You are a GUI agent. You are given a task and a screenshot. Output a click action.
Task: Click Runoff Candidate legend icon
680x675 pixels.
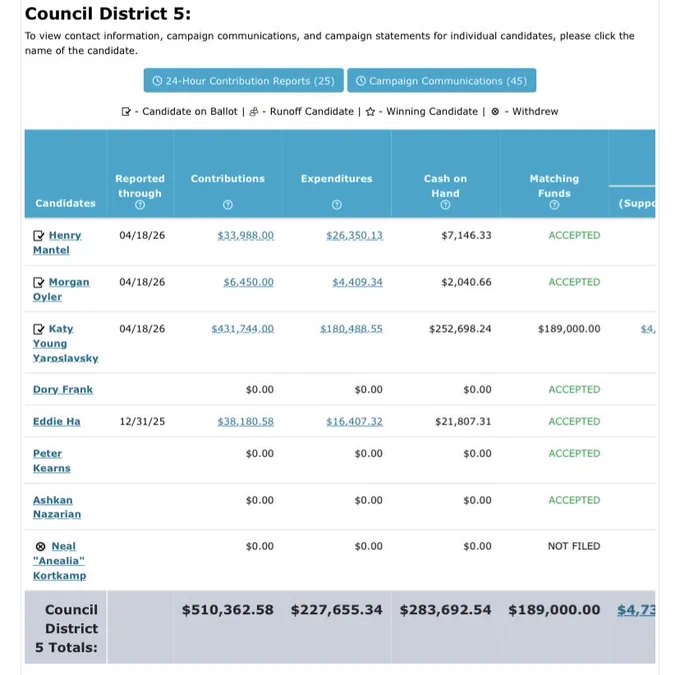pos(254,112)
